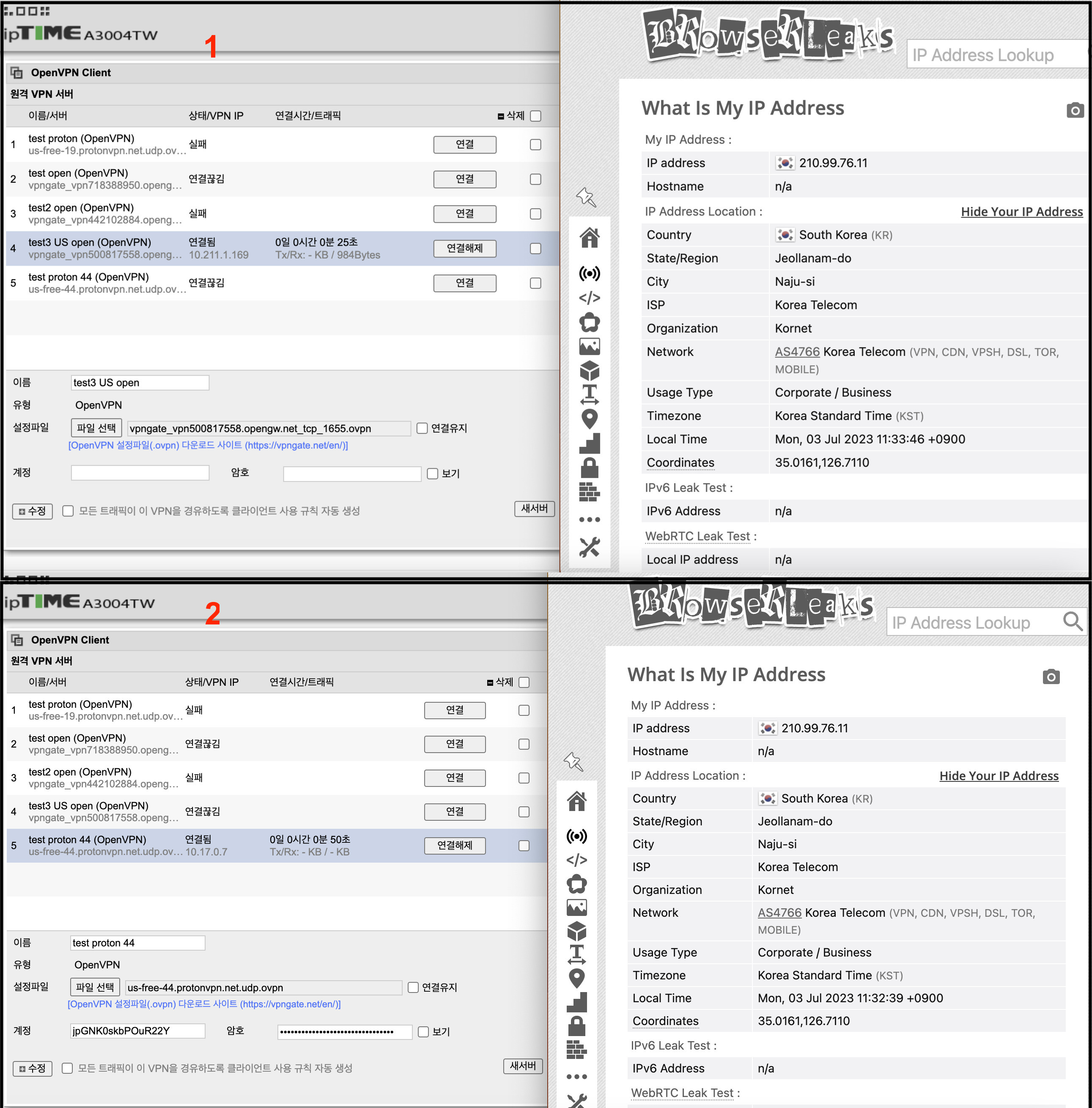
Task: Click the magnifier search icon beside IP Address Lookup
Action: click(x=1073, y=621)
